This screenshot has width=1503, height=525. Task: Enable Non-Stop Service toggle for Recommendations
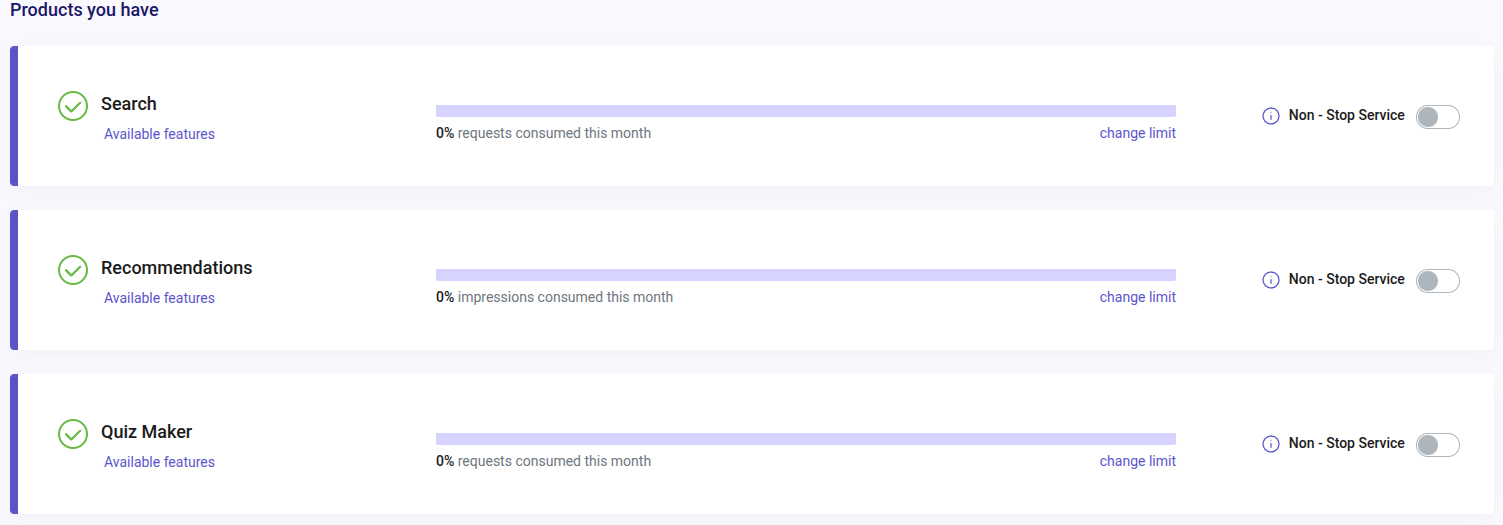coord(1438,281)
